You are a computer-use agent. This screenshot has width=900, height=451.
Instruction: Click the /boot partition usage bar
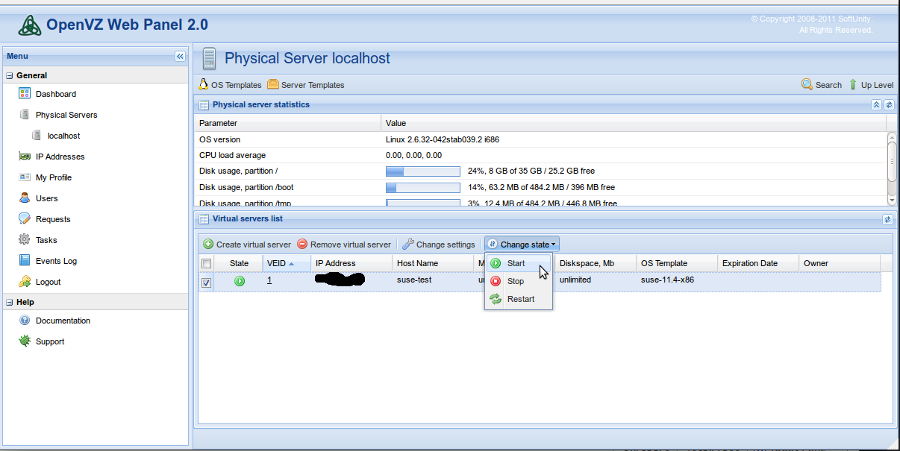tap(423, 187)
